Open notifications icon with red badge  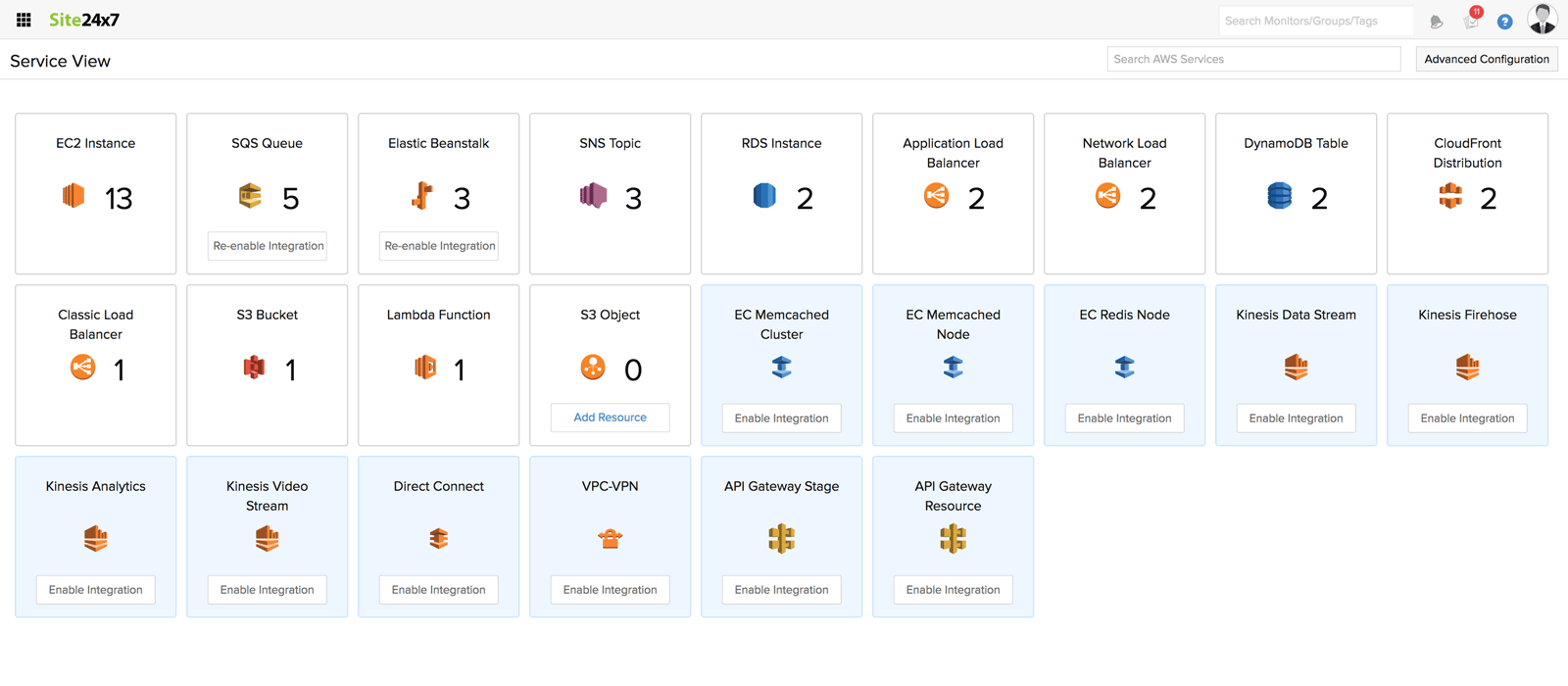pos(1472,19)
